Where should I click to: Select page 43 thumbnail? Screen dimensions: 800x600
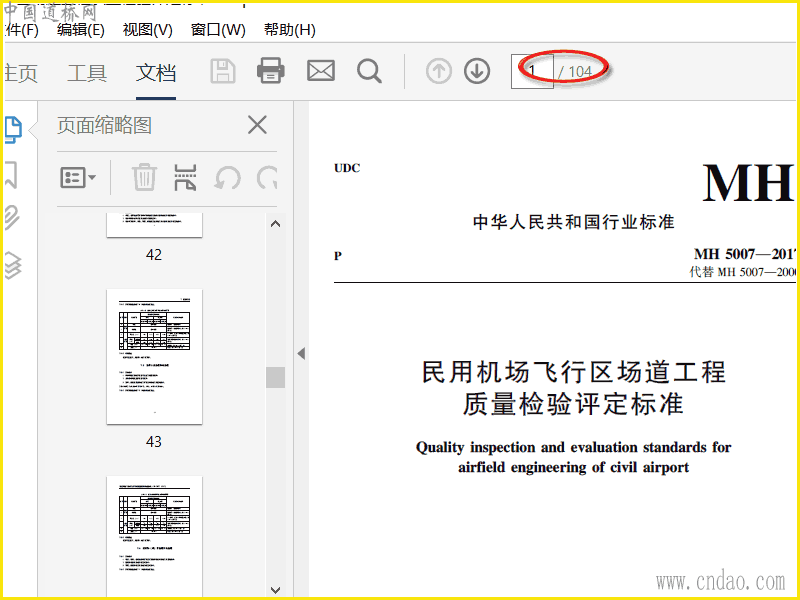pos(154,357)
